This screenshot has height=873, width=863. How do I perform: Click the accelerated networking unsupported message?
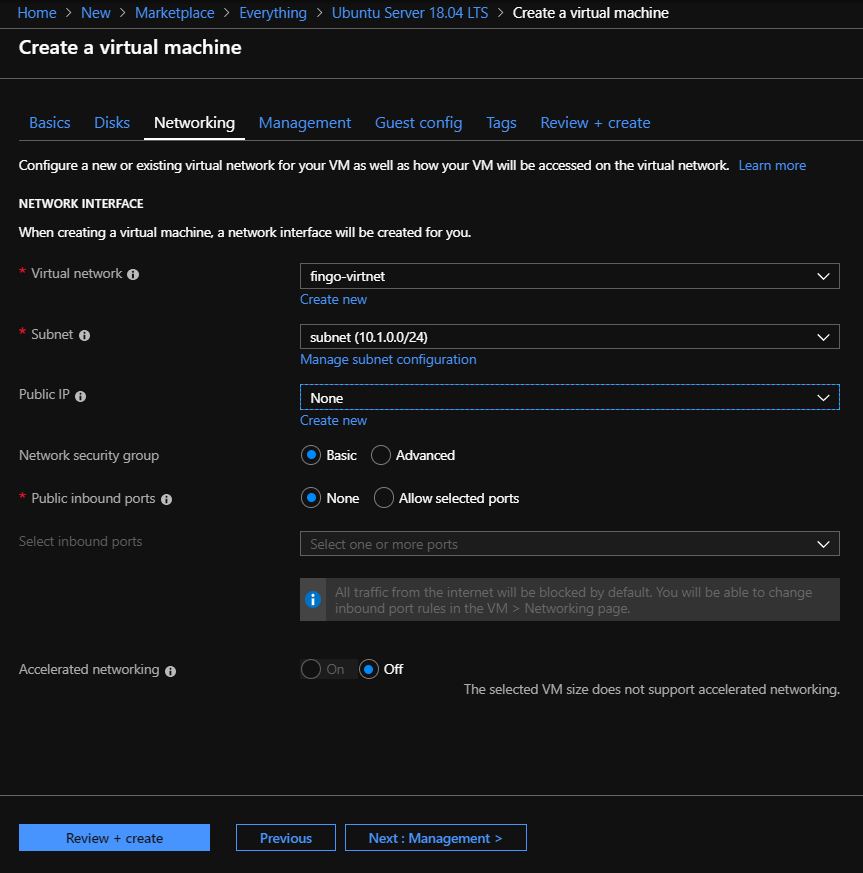click(651, 689)
